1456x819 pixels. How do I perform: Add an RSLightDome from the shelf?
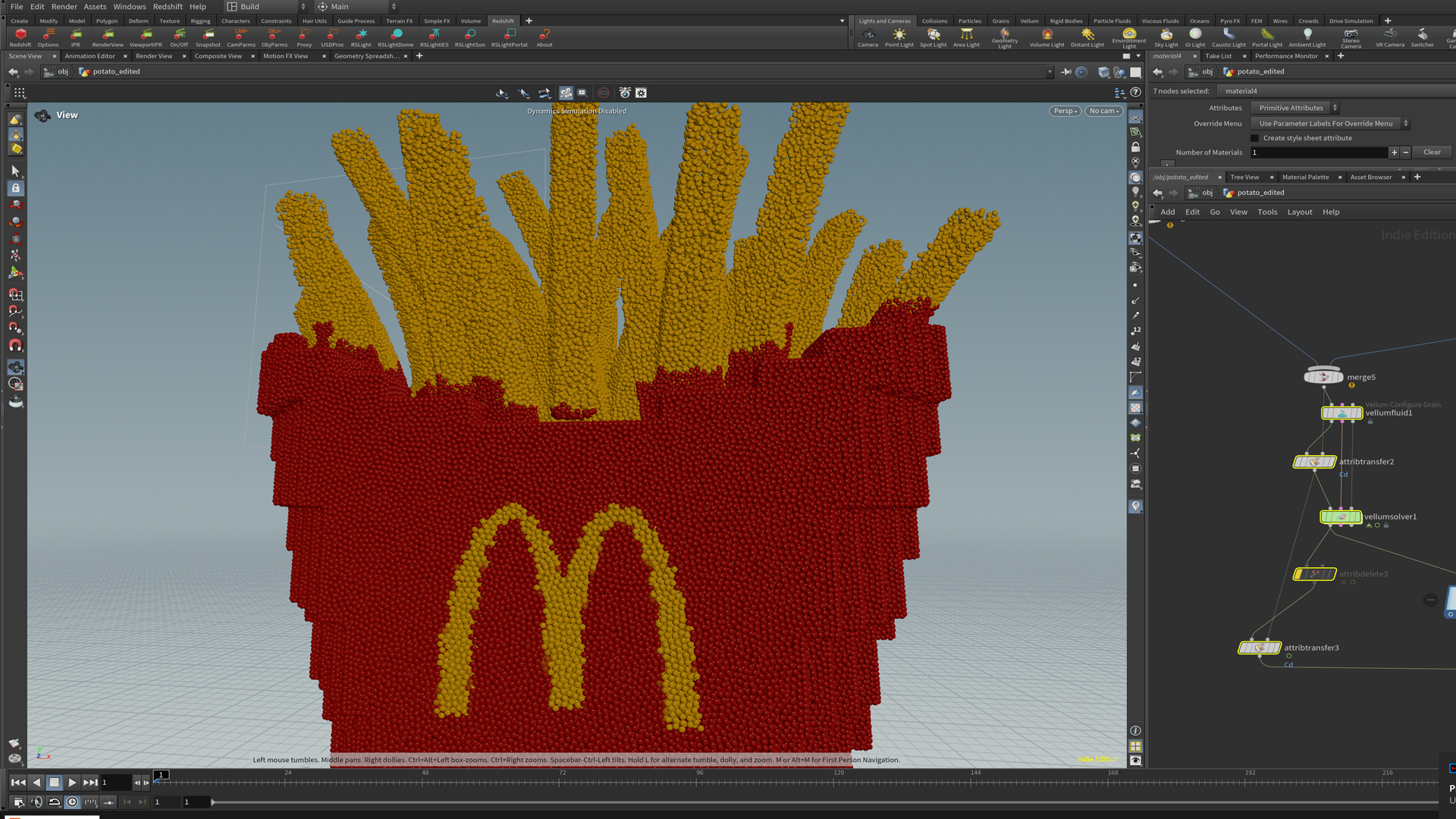tap(395, 38)
